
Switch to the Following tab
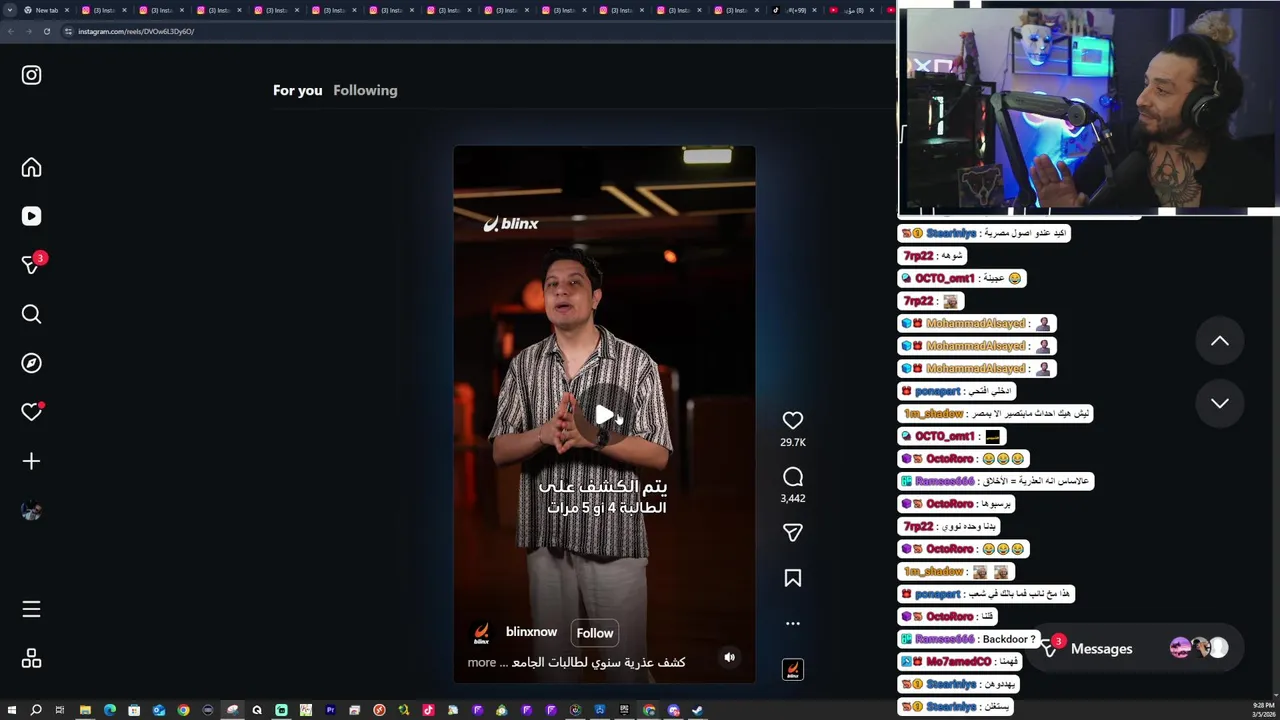click(365, 90)
